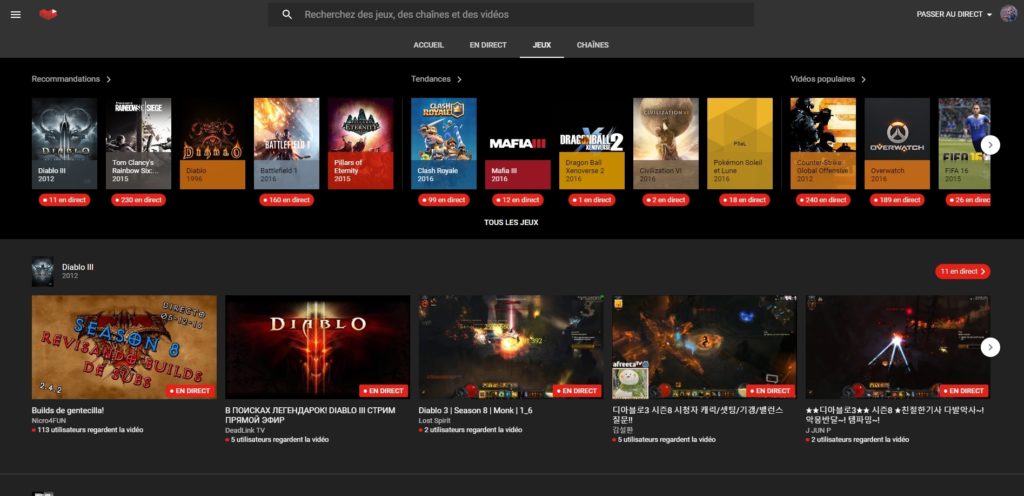Open the hamburger navigation menu
Viewport: 1024px width, 496px height.
click(x=15, y=14)
